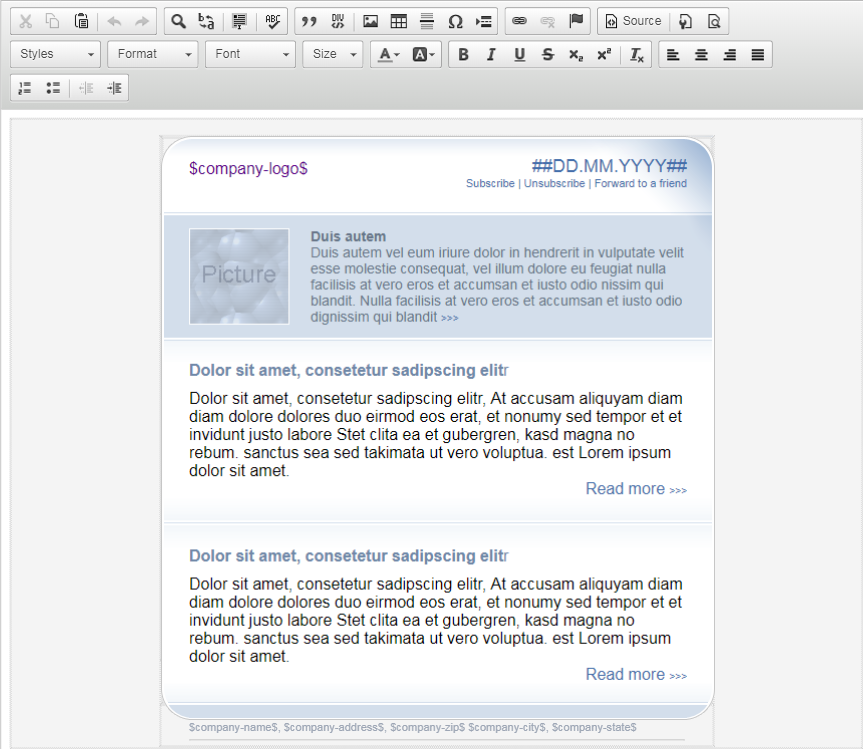Image resolution: width=863 pixels, height=749 pixels.
Task: Open the Size dropdown
Action: 332,54
